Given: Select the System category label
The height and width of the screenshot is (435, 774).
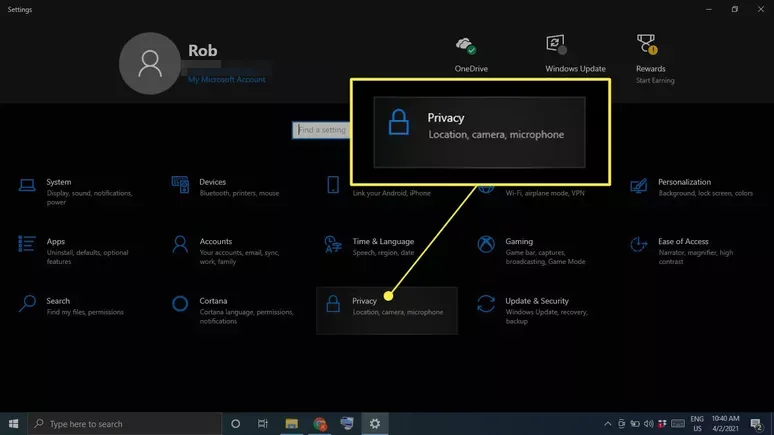Looking at the screenshot, I should pos(59,182).
